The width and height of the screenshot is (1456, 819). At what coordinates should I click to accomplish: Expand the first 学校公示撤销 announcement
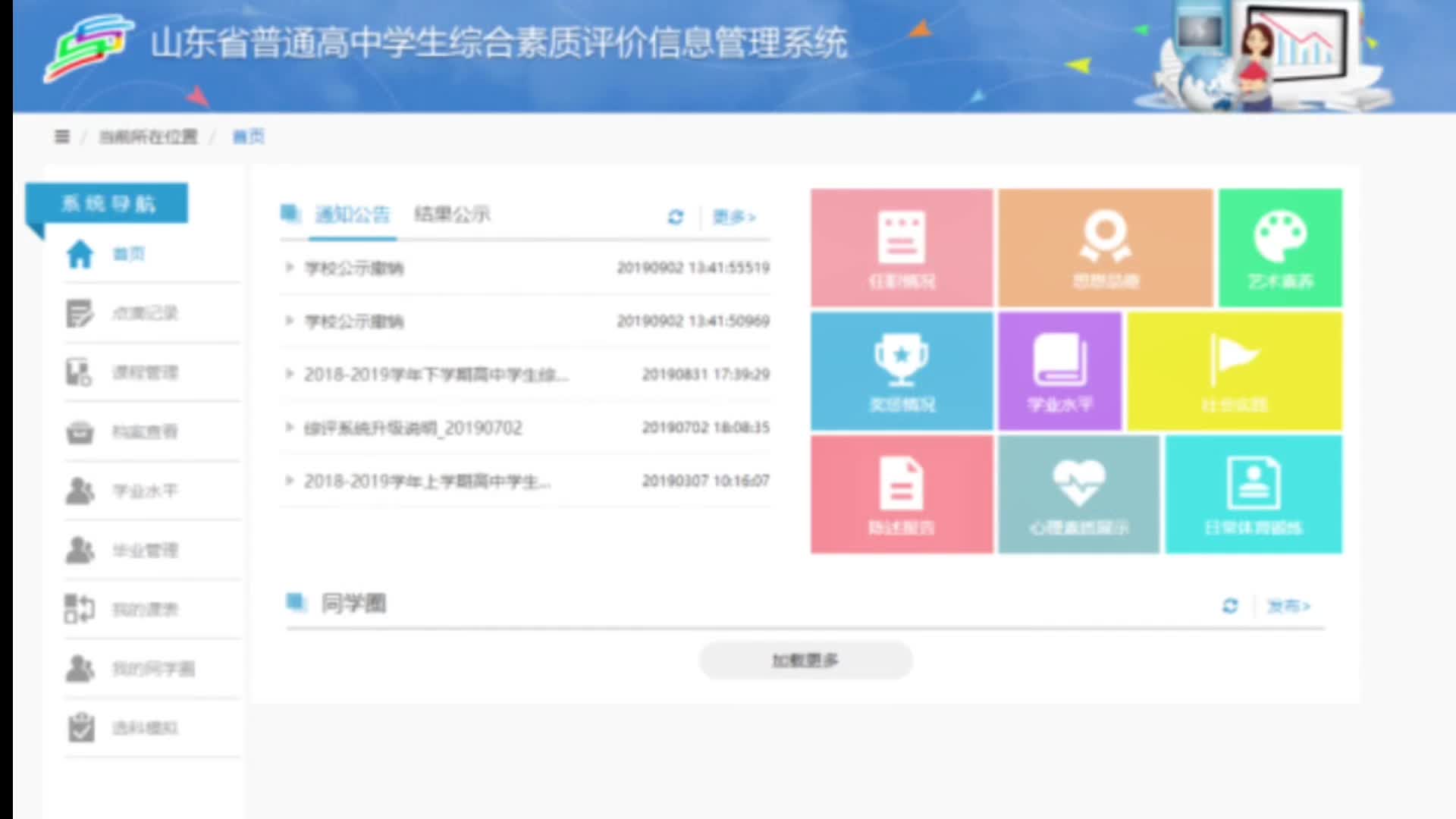[353, 268]
